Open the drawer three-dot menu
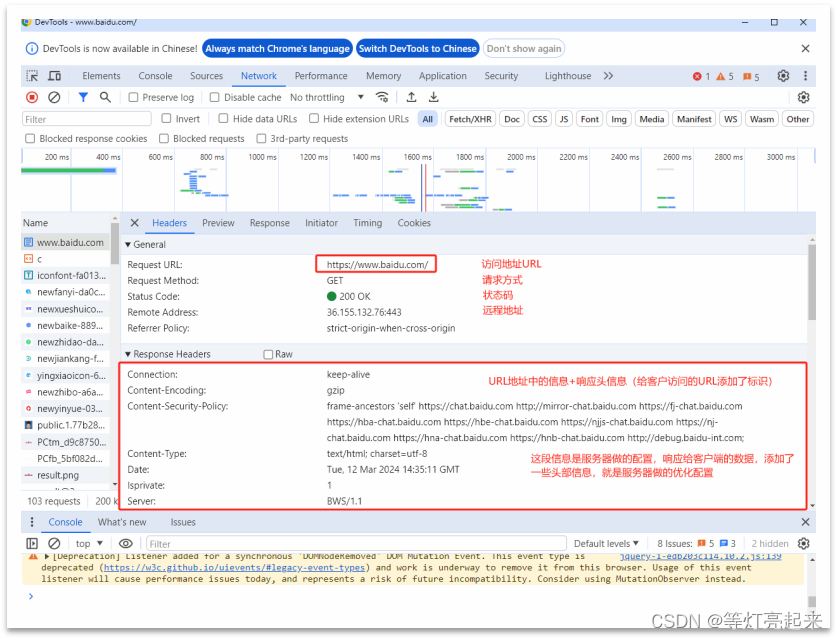The height and width of the screenshot is (640, 838). coord(32,522)
